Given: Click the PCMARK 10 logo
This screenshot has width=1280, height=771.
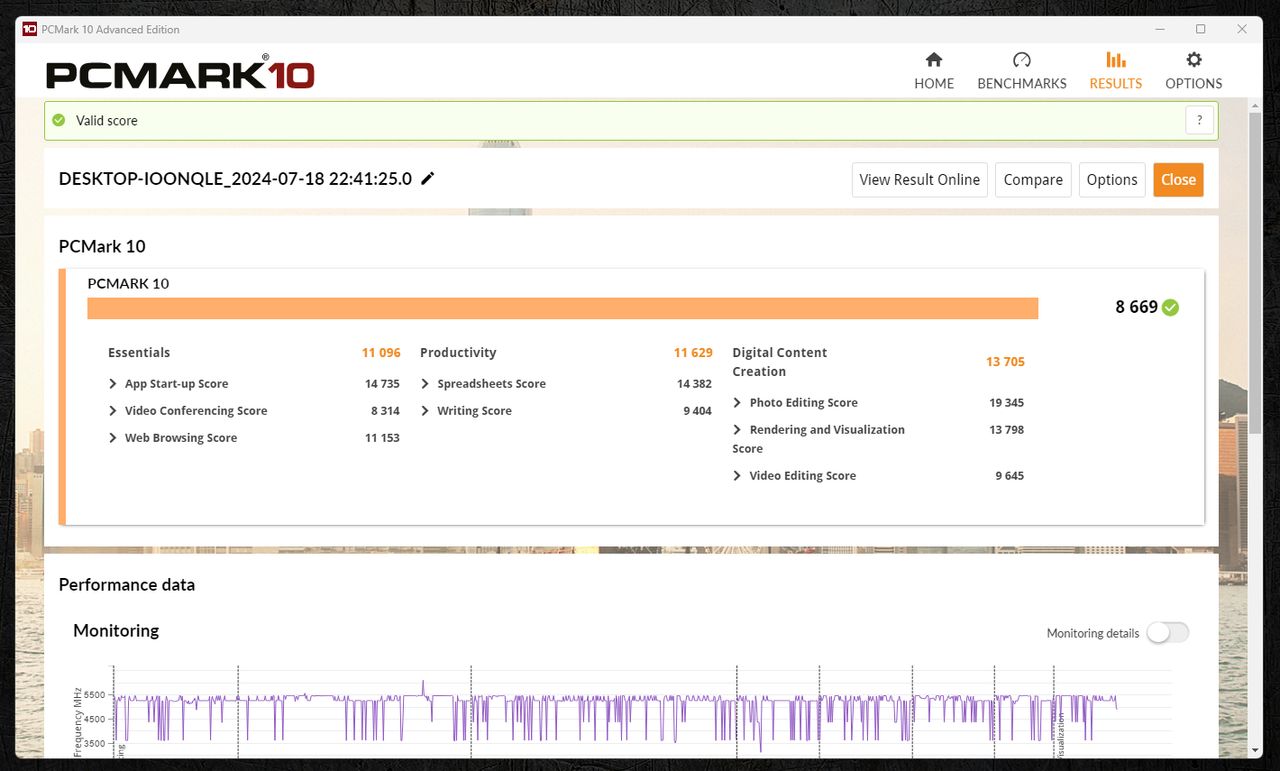Looking at the screenshot, I should 180,73.
